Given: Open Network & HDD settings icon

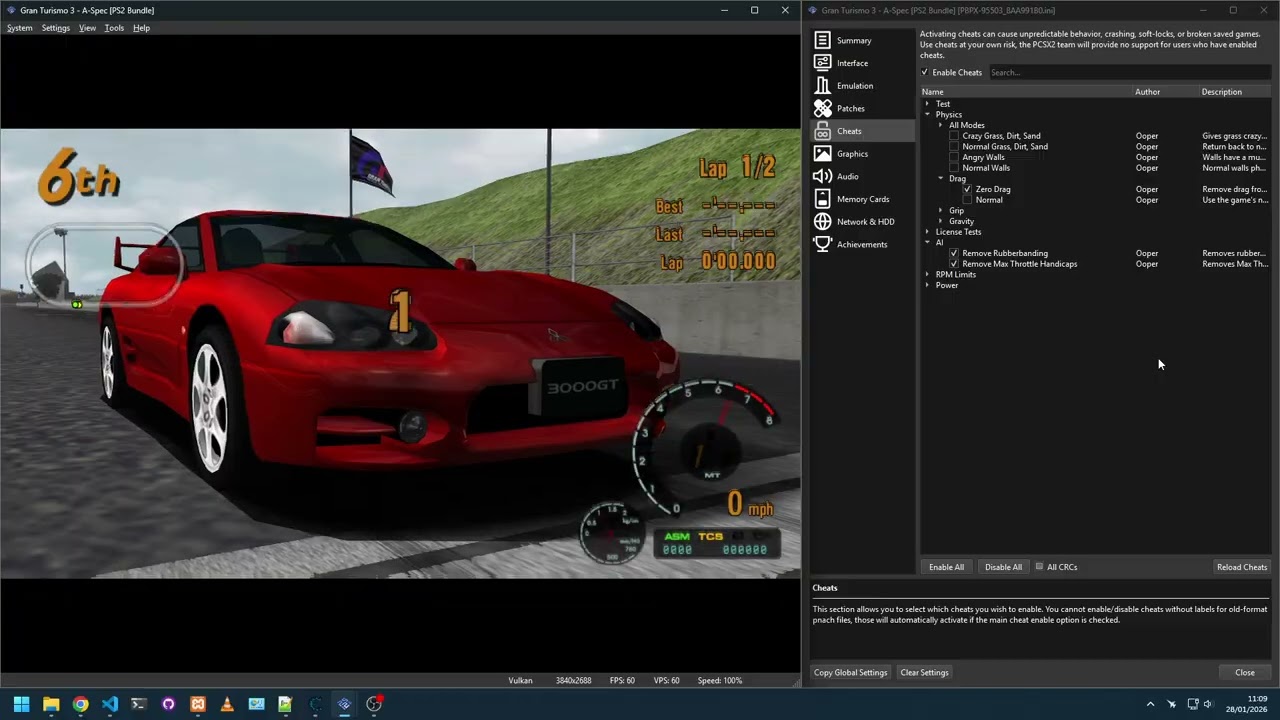Looking at the screenshot, I should [822, 222].
